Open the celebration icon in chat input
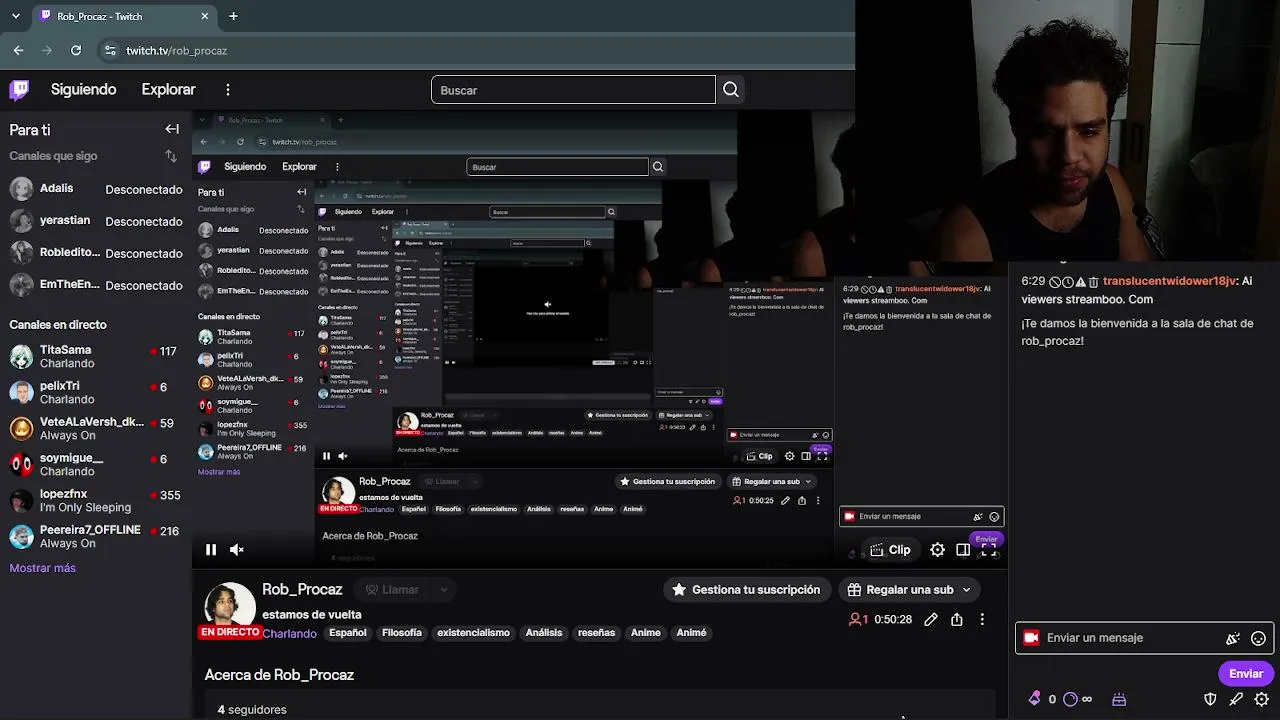The width and height of the screenshot is (1280, 720). coord(1233,638)
